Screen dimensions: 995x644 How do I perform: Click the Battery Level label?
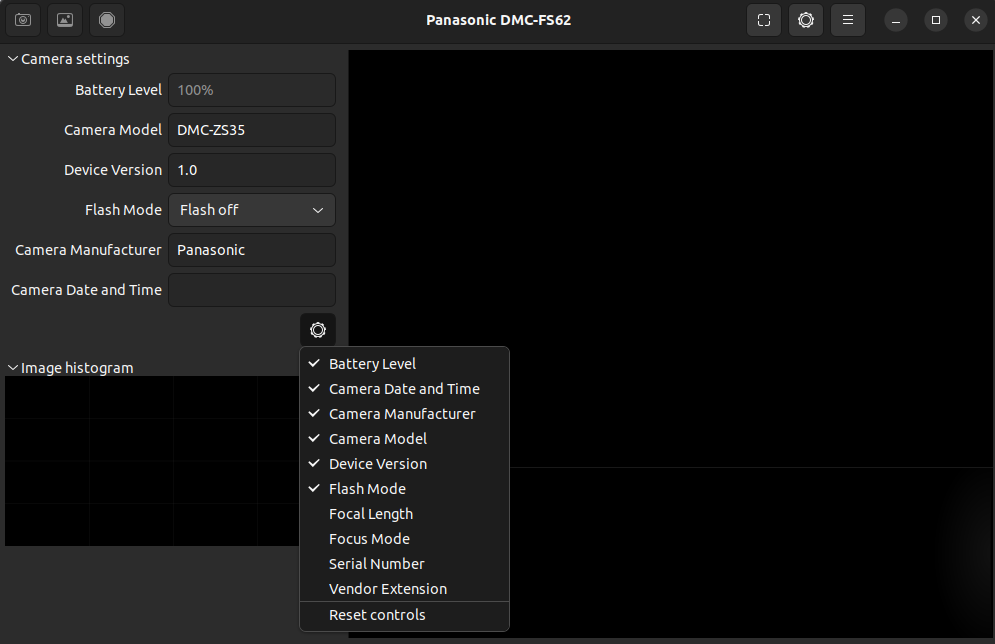tap(118, 90)
